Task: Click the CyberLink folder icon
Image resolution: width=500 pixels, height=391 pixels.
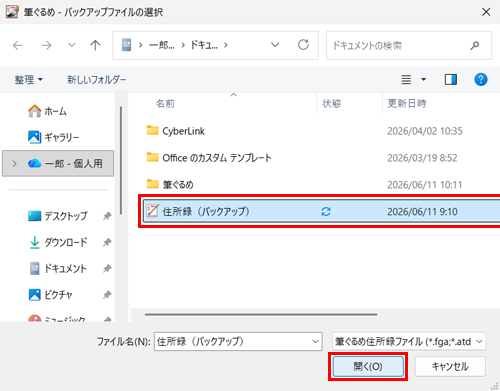Action: pyautogui.click(x=153, y=130)
